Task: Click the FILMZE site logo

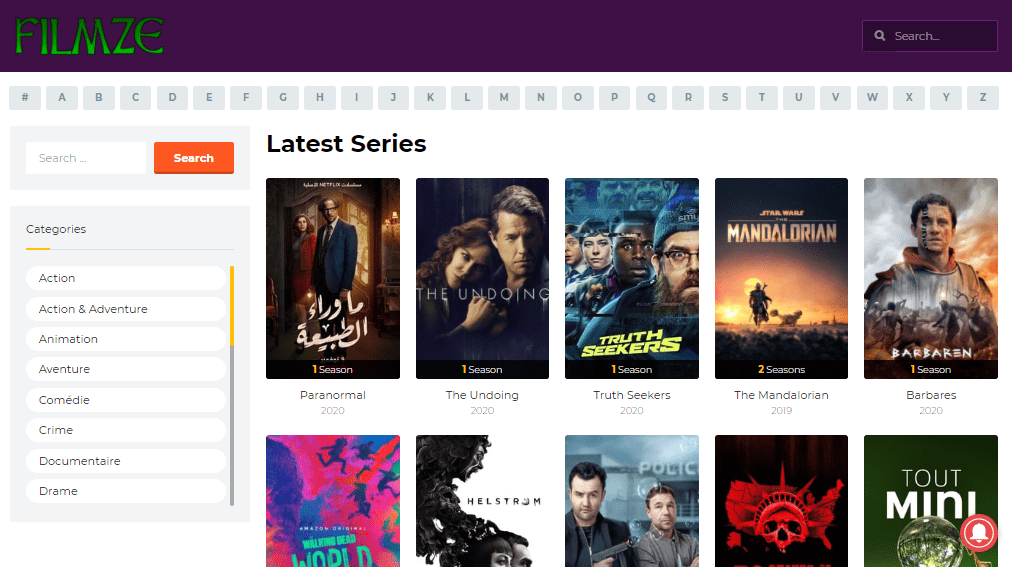Action: pos(89,36)
